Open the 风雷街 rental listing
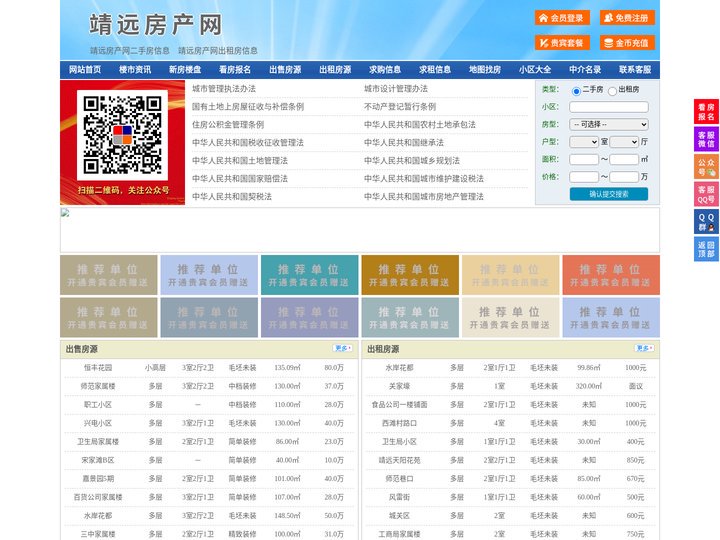The image size is (720, 540). coord(399,497)
